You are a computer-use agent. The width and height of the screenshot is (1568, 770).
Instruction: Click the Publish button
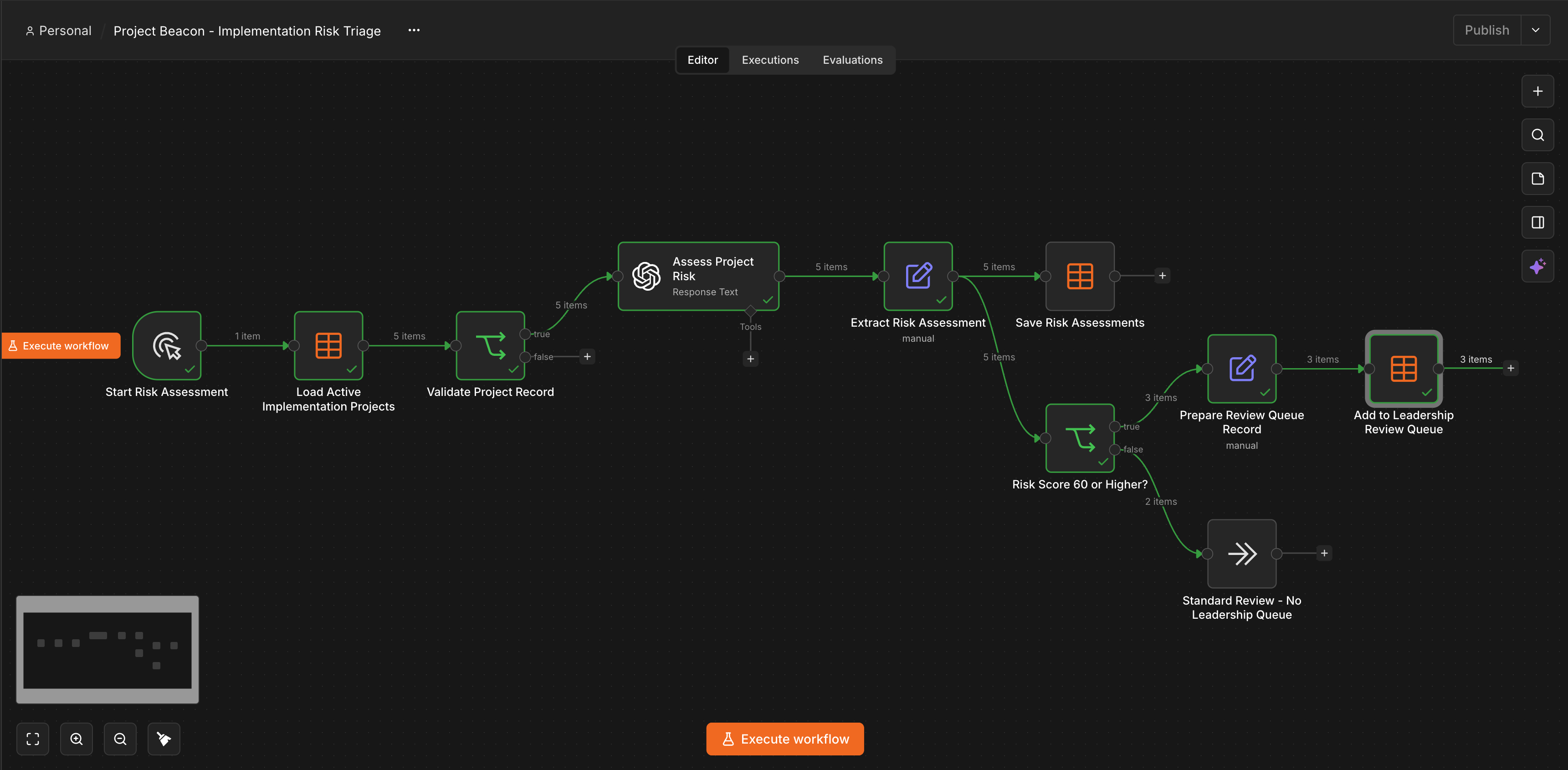[1487, 31]
